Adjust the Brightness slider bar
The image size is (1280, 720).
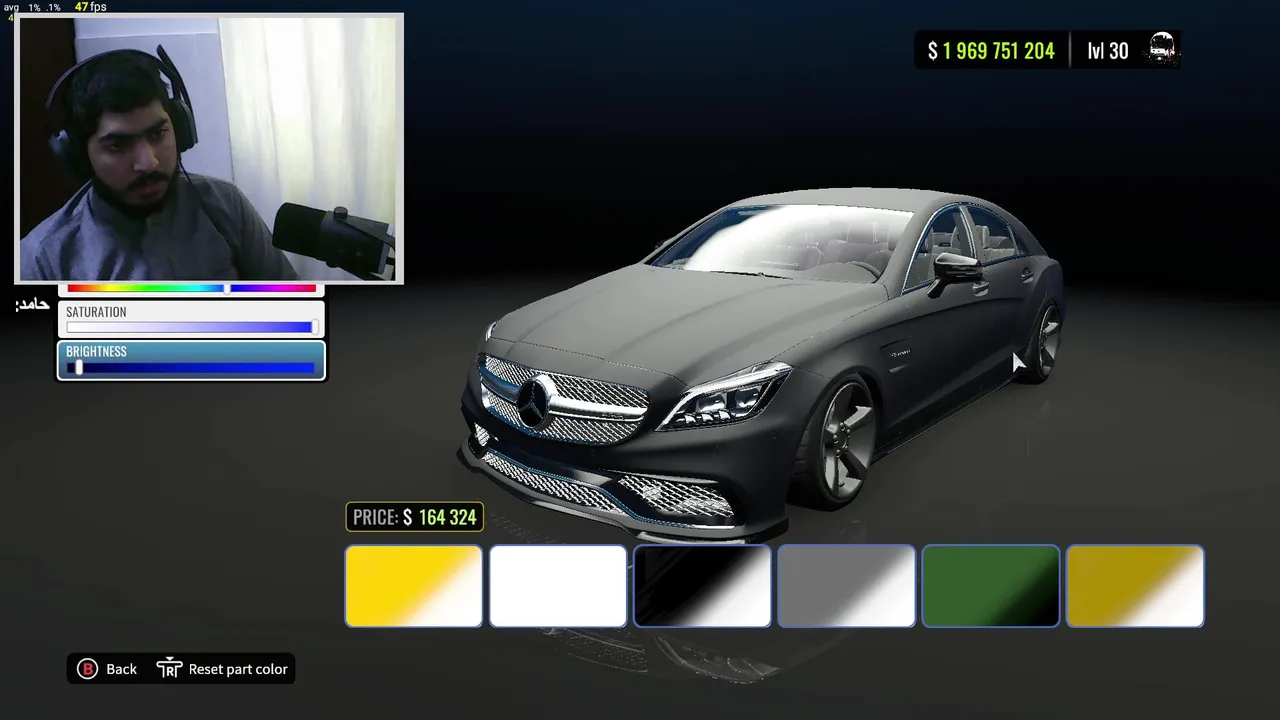(x=191, y=368)
